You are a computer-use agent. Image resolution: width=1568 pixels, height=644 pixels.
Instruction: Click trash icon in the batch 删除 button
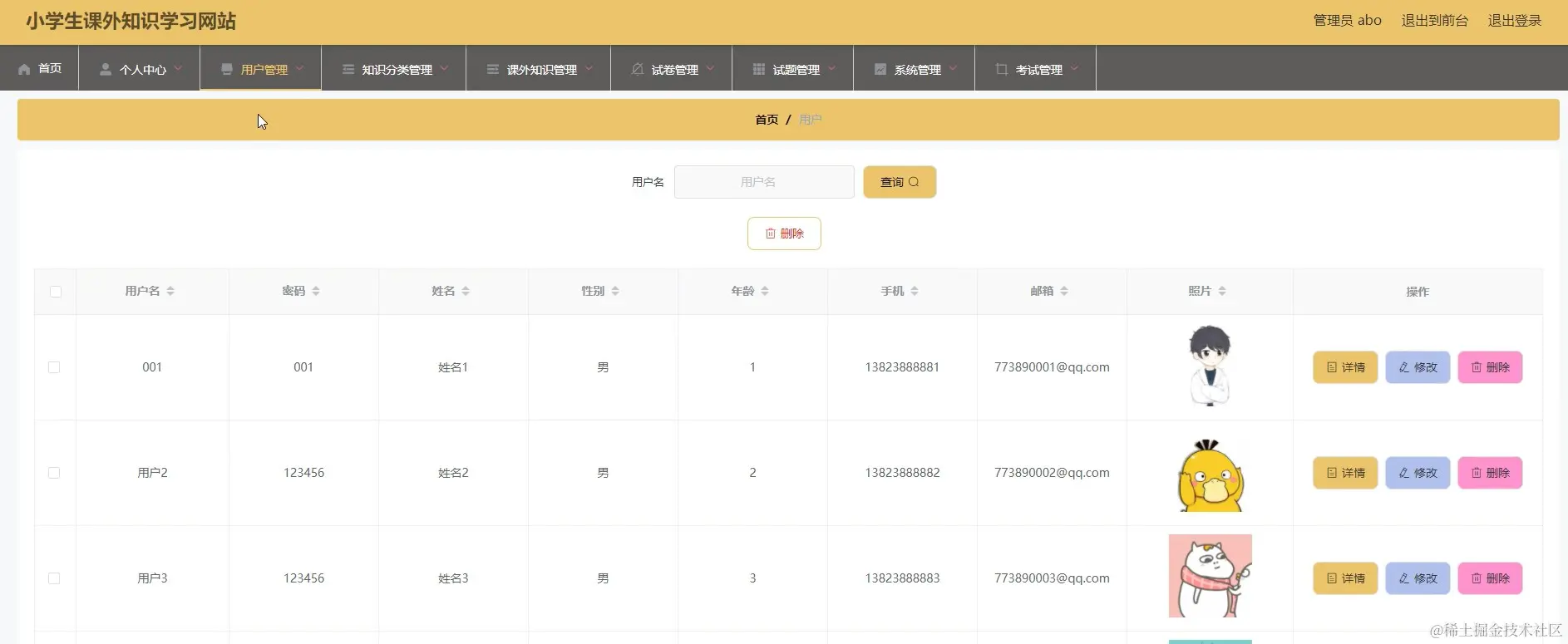click(x=771, y=234)
